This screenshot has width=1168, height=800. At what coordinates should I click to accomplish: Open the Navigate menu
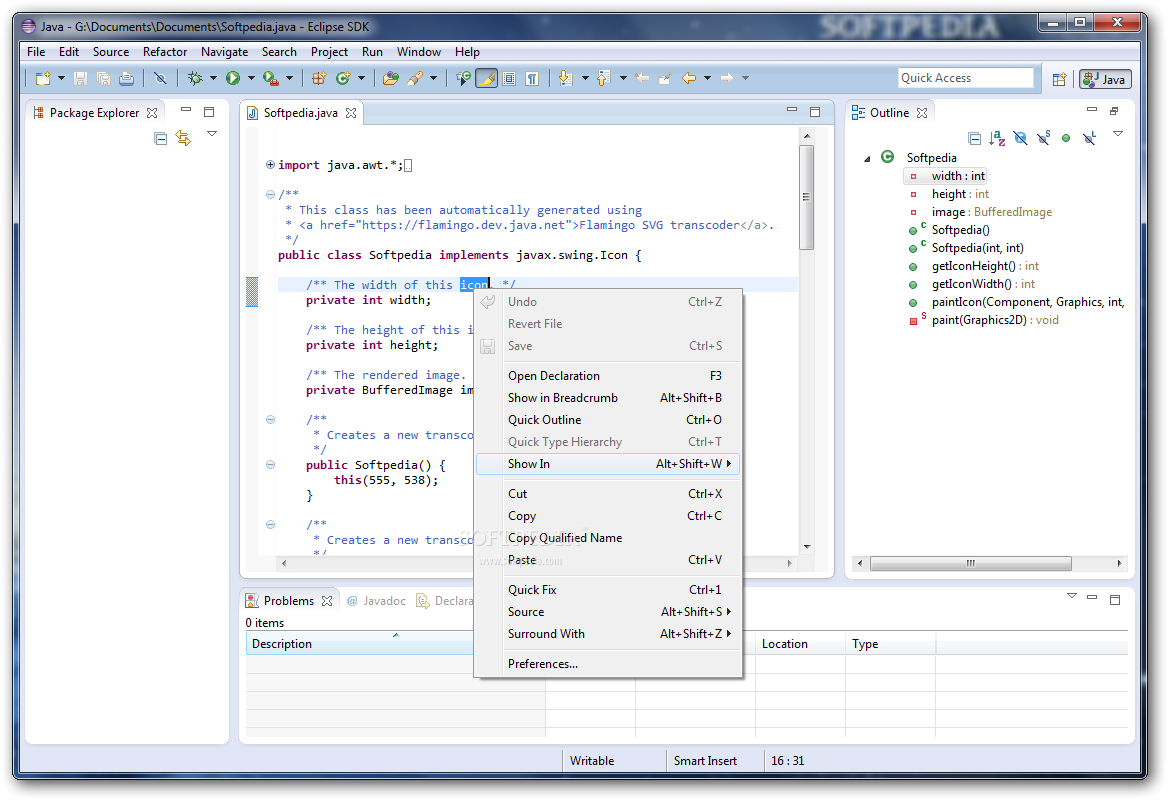(x=224, y=52)
